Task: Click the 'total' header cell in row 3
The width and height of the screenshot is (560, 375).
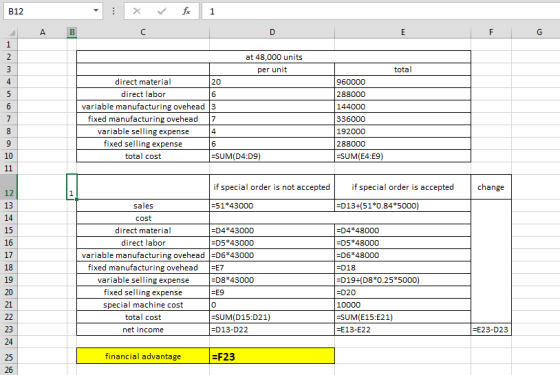Action: tap(403, 69)
